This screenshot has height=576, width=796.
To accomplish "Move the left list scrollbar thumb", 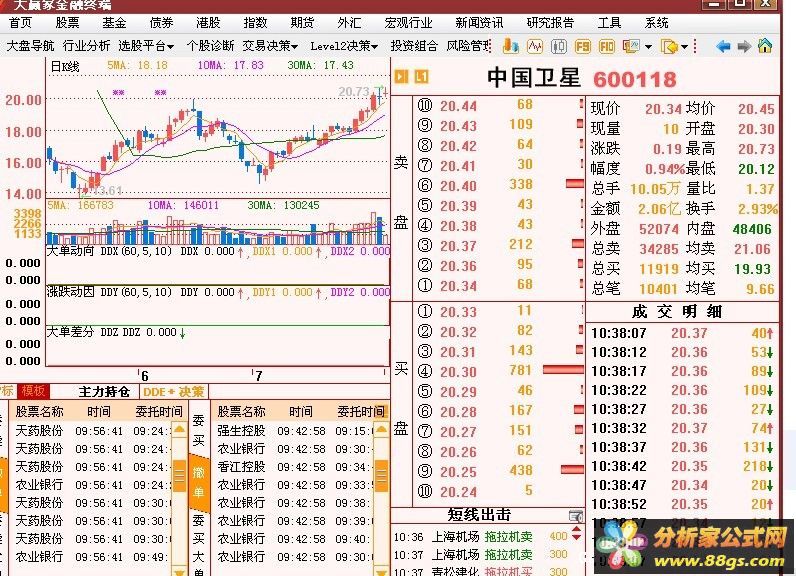I will pos(179,476).
